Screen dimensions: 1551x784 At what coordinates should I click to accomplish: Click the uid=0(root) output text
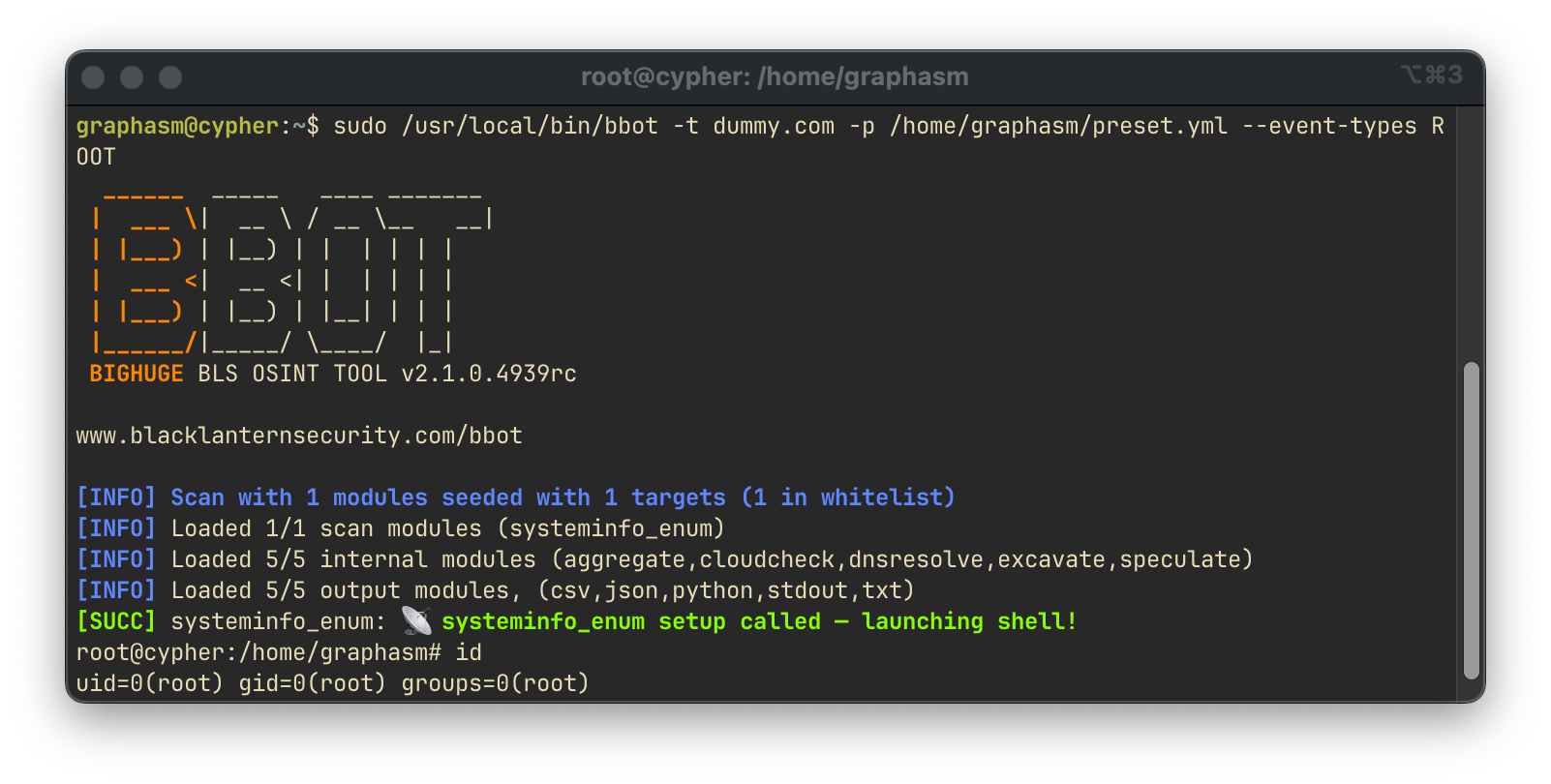point(150,683)
